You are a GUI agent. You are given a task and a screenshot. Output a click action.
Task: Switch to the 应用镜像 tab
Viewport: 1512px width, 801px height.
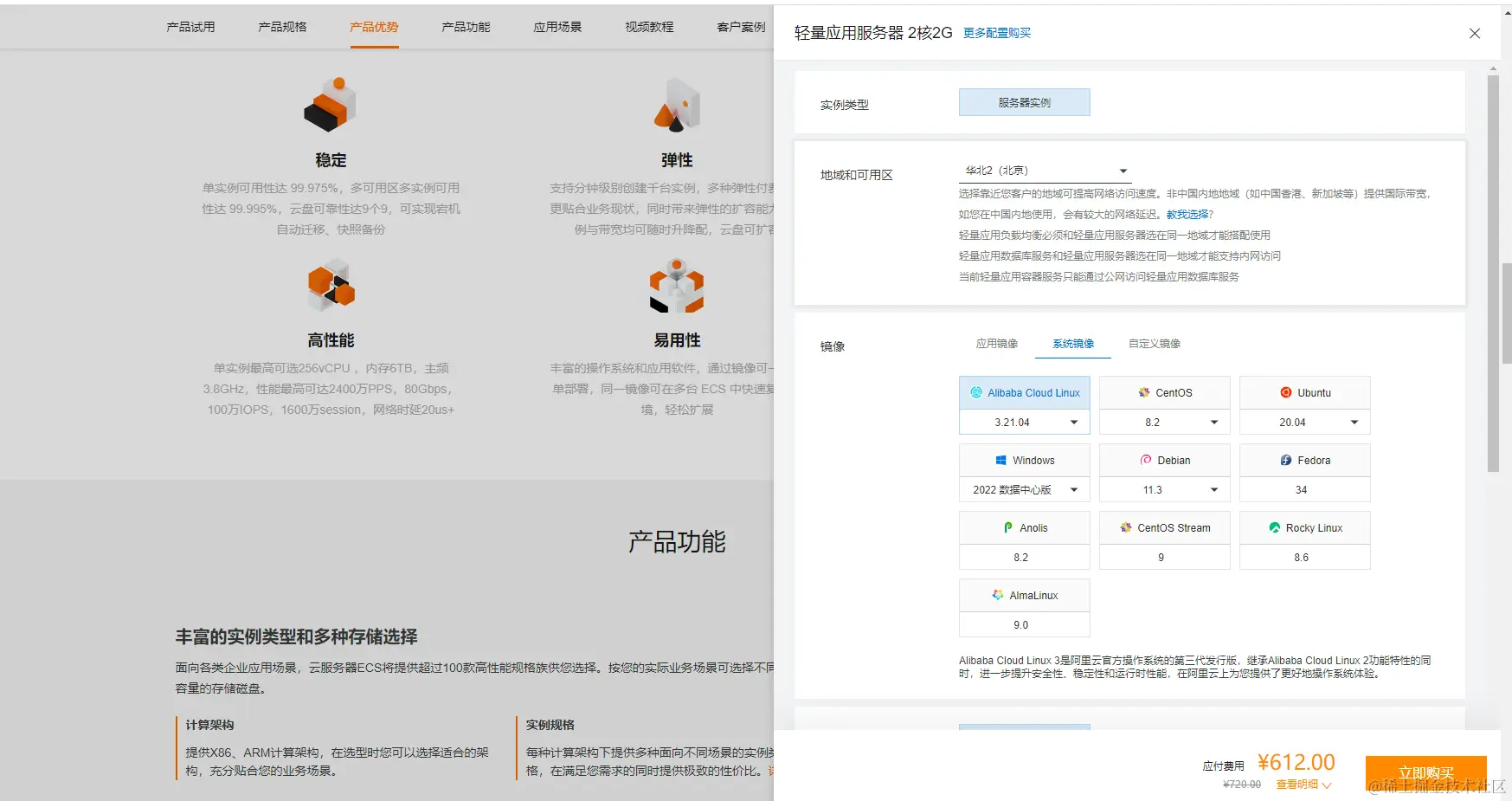(x=997, y=344)
